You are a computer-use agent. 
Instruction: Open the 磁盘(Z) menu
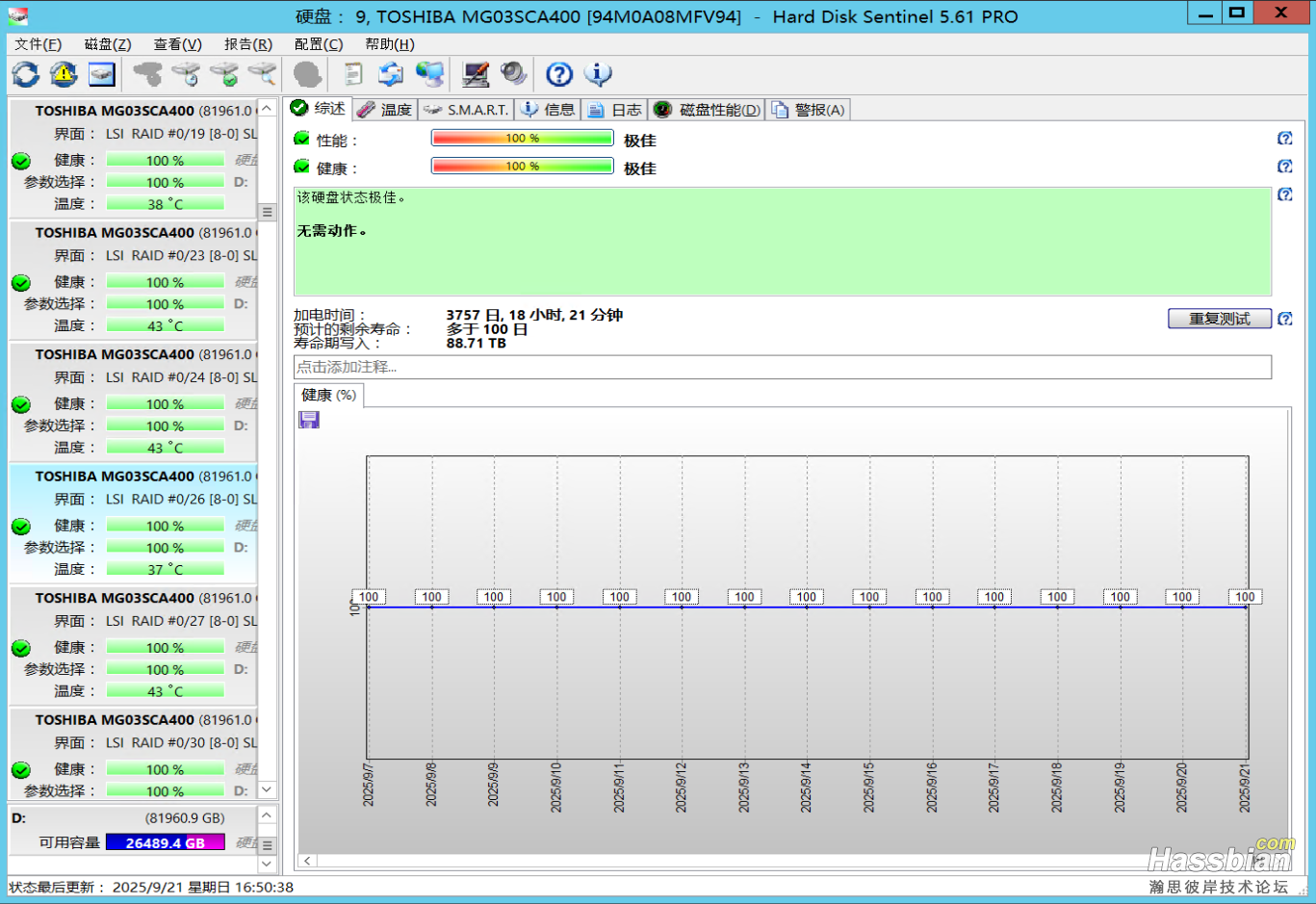tap(108, 44)
